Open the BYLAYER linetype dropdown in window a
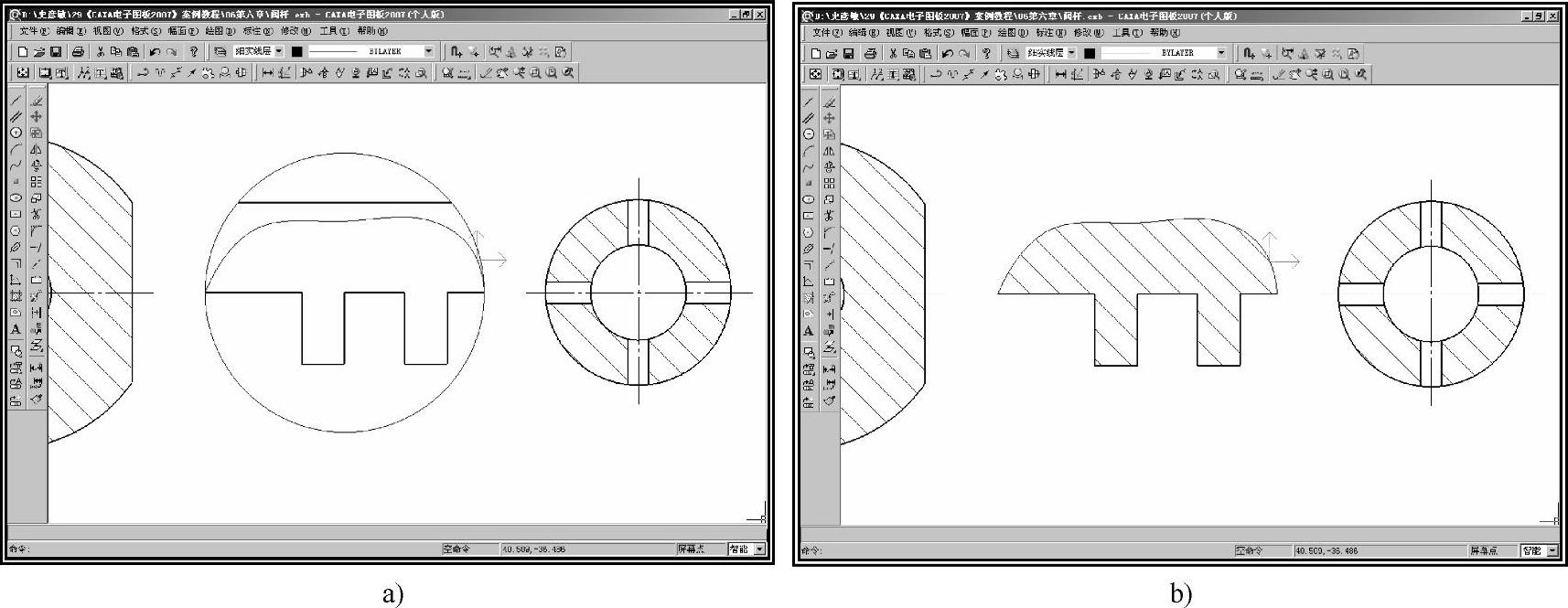Viewport: 1568px width, 608px height. tap(428, 51)
